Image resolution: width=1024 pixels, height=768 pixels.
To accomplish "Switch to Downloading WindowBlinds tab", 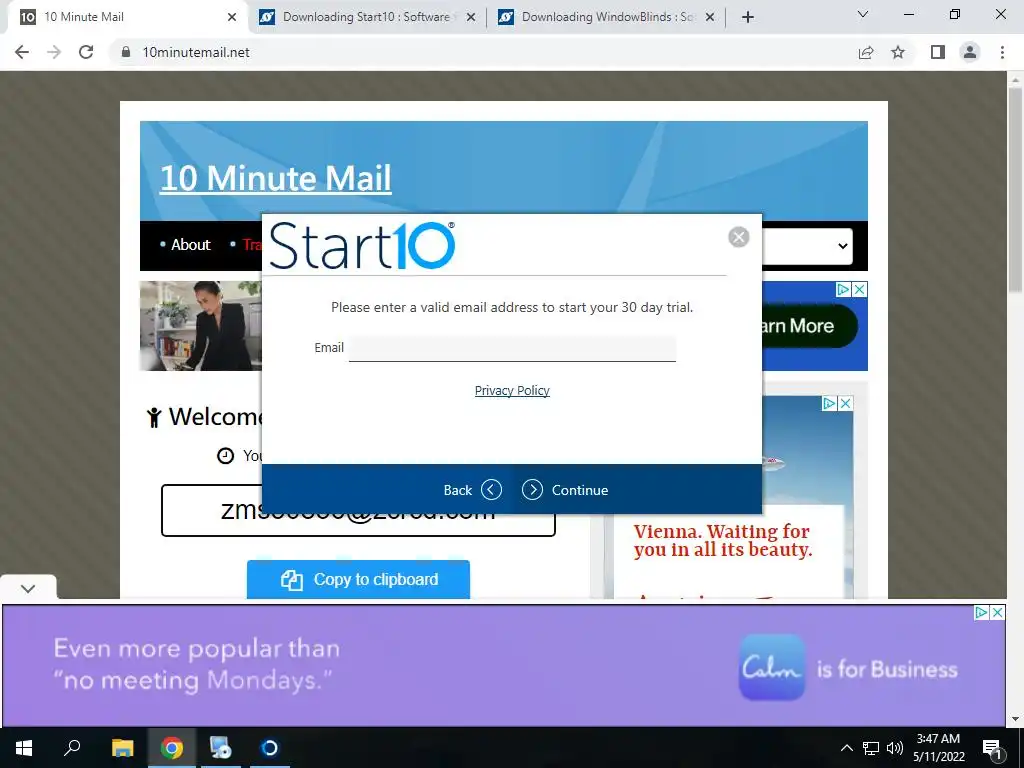I will 607,17.
